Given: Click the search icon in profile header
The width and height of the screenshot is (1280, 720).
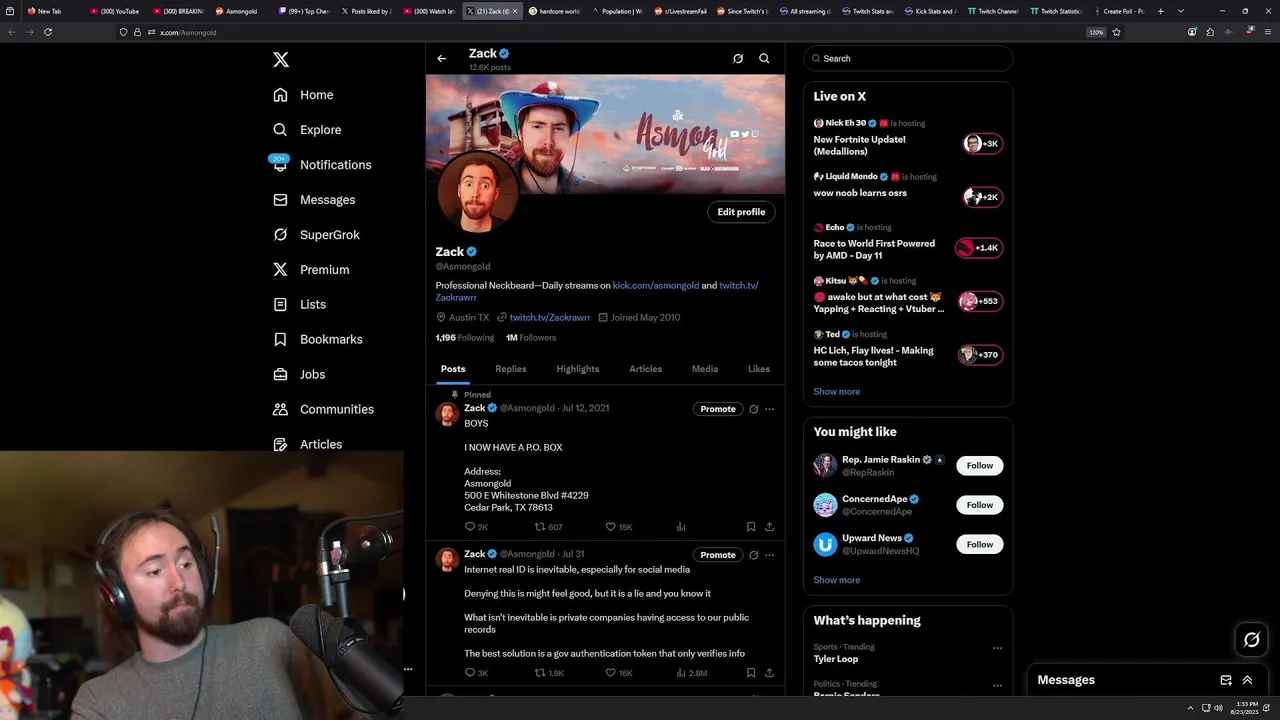Looking at the screenshot, I should click(764, 59).
